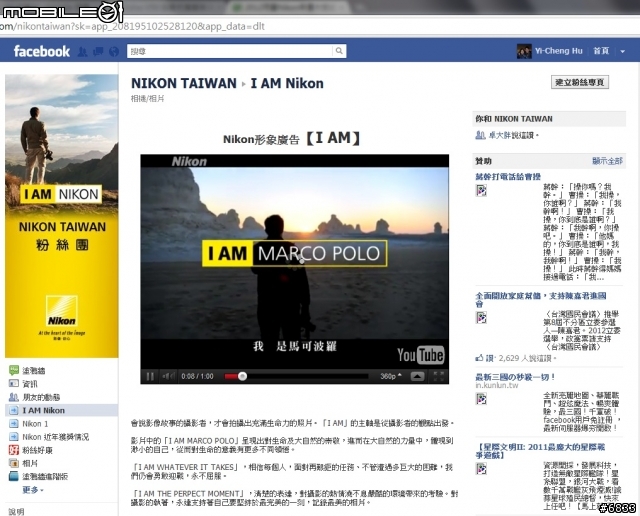The height and width of the screenshot is (516, 640).
Task: Open 塗鴉牆 wall tab in sidebar
Action: point(33,371)
